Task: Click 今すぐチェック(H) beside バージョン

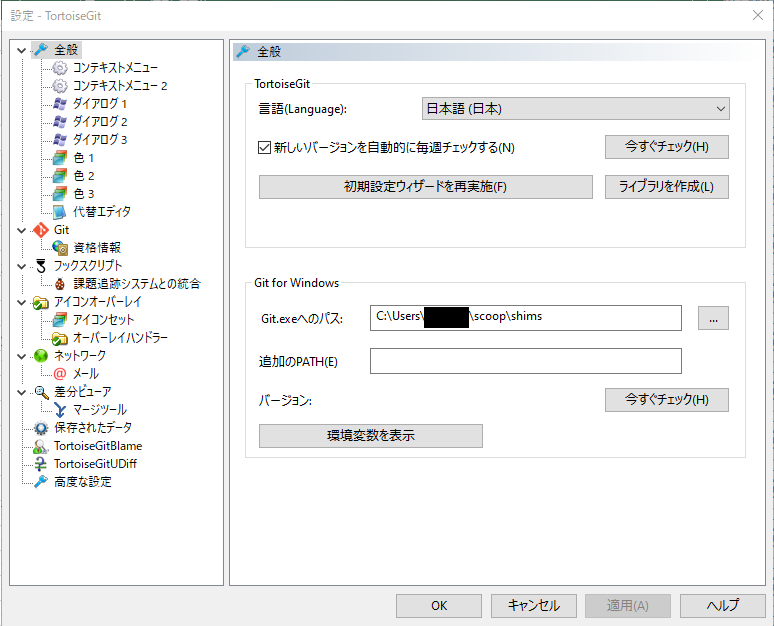Action: point(667,400)
